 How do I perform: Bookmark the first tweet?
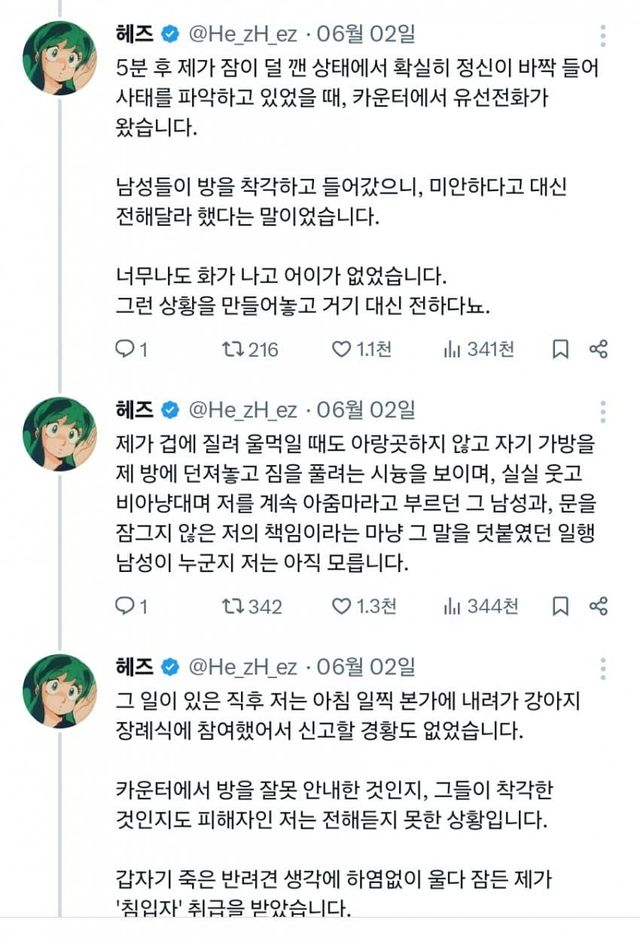(x=561, y=349)
